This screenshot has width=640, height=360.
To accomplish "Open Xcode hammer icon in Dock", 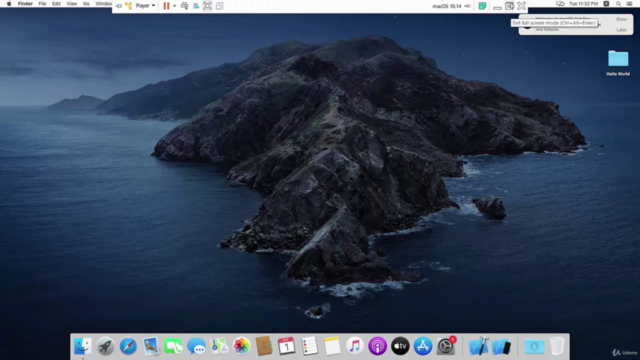I will (478, 346).
